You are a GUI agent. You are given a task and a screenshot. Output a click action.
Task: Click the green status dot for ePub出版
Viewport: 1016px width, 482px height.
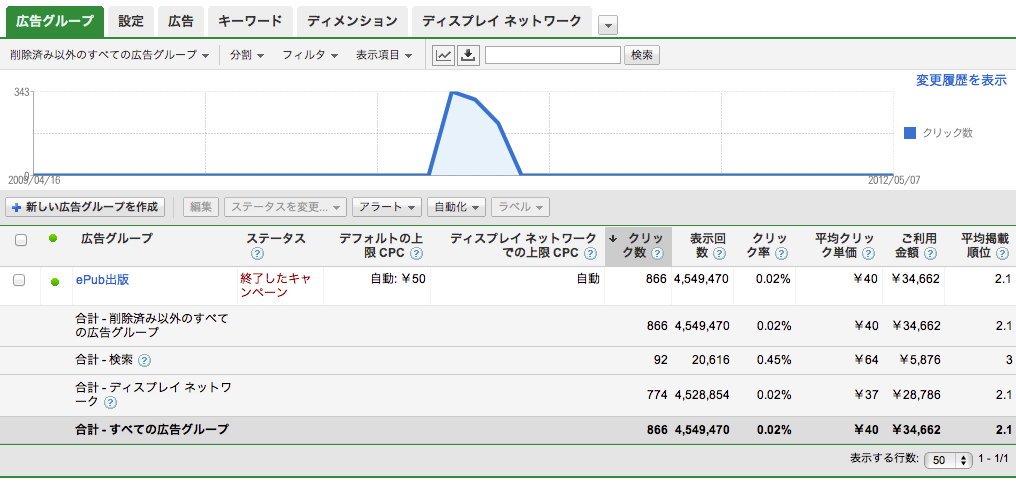pyautogui.click(x=54, y=281)
